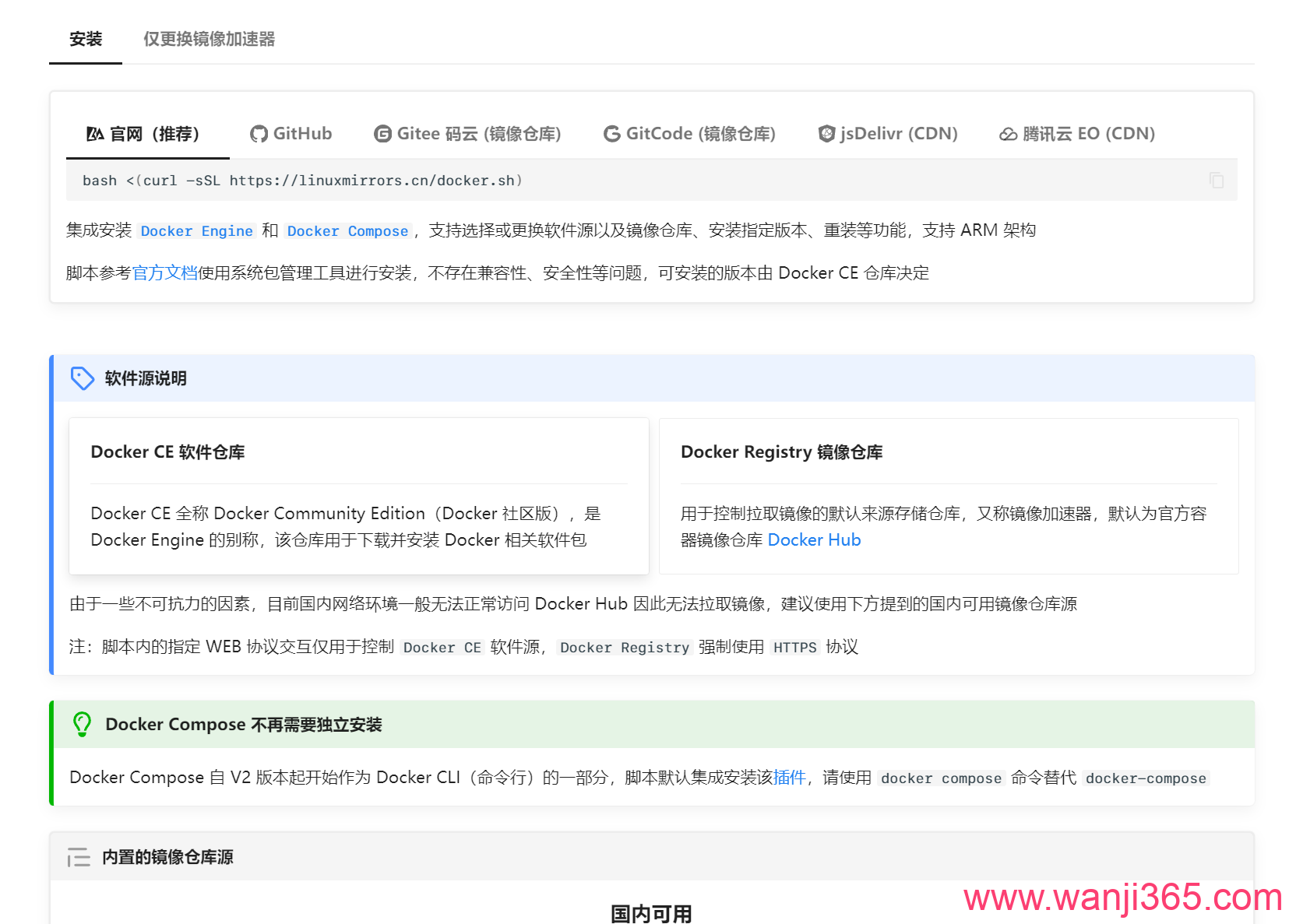
Task: Collapse the 软件源说明 header
Action: point(653,378)
